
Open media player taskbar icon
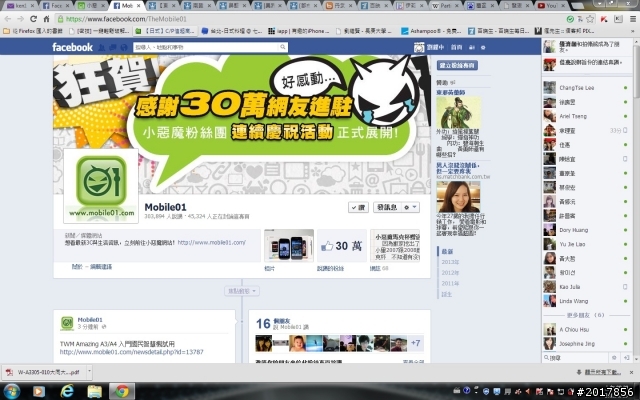pyautogui.click(x=39, y=391)
